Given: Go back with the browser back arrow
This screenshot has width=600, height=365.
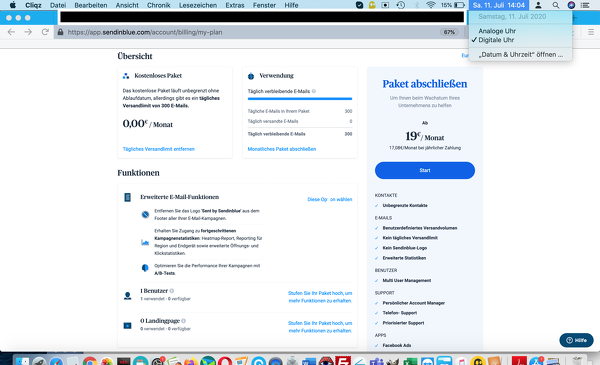Looking at the screenshot, I should pos(11,32).
